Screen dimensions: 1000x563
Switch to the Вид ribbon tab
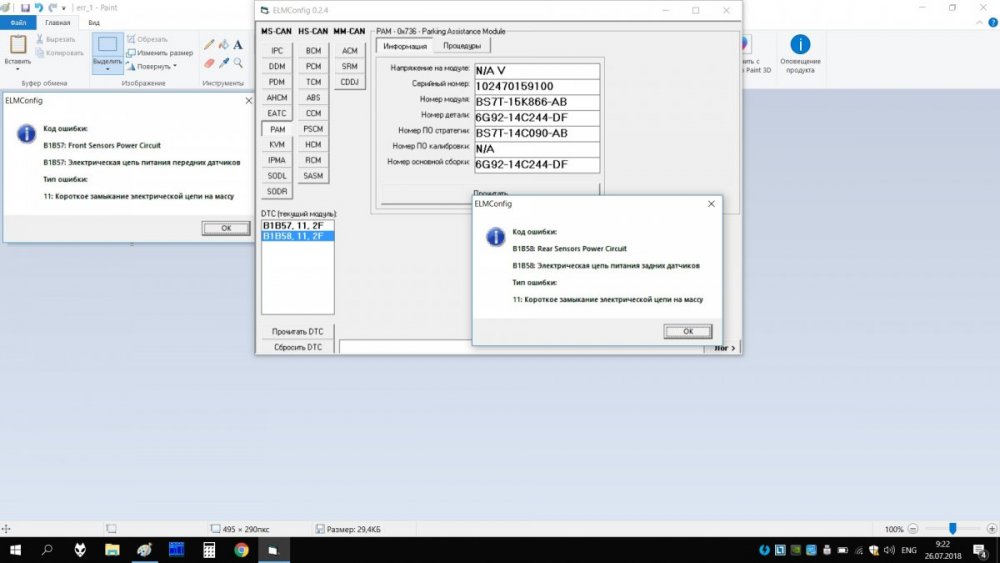point(94,22)
